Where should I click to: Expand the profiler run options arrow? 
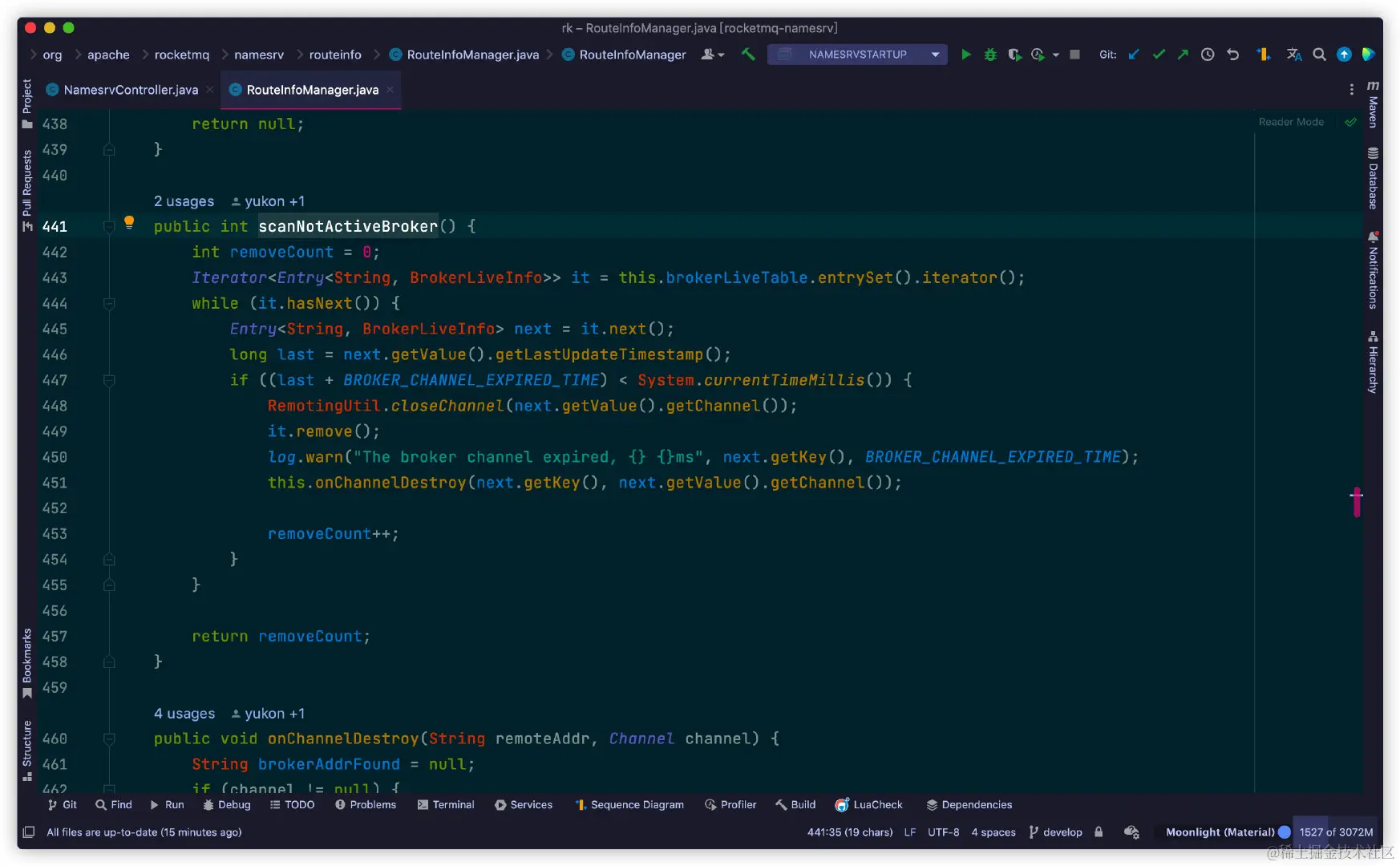(x=1055, y=55)
